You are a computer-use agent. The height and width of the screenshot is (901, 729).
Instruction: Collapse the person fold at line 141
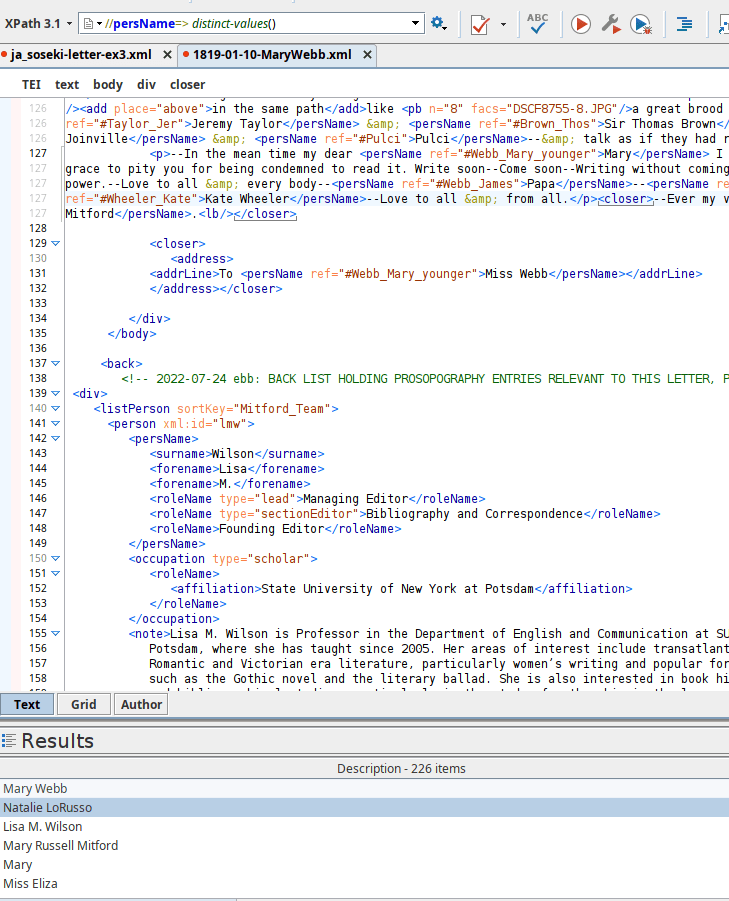pos(56,423)
